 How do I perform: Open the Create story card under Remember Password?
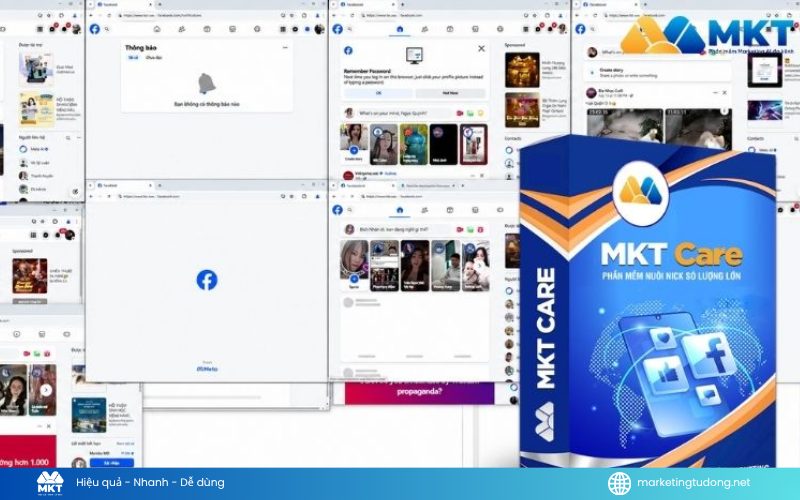(x=354, y=144)
